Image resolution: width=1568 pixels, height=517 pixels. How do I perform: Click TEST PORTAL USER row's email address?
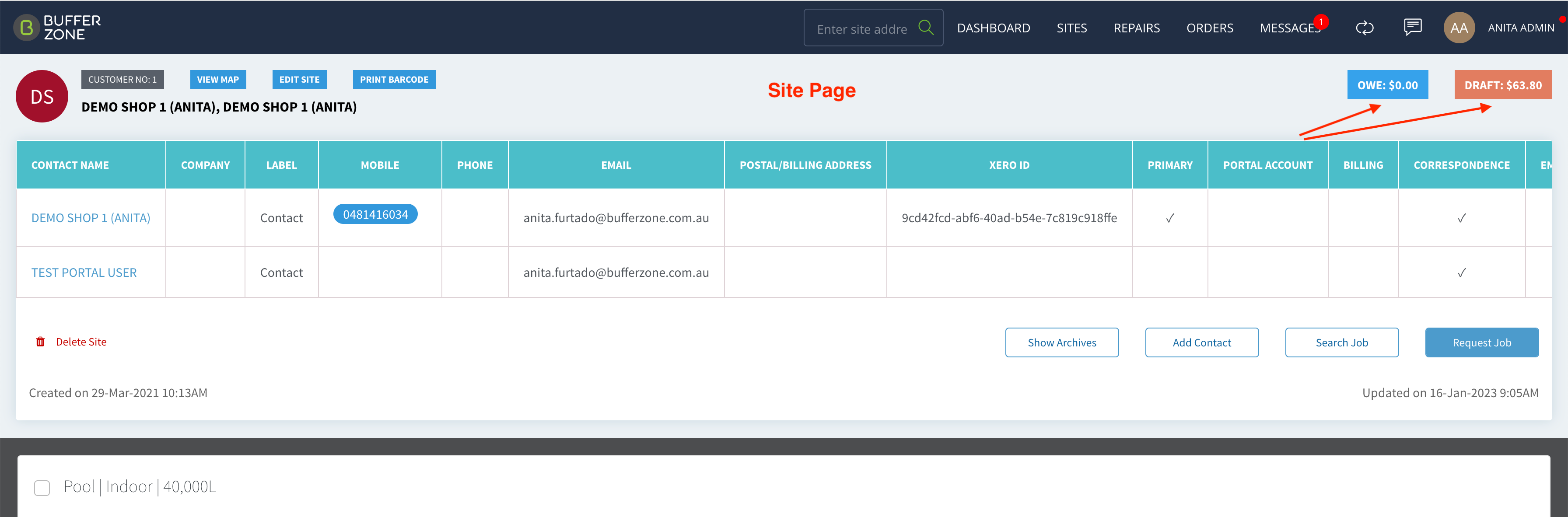(x=616, y=272)
